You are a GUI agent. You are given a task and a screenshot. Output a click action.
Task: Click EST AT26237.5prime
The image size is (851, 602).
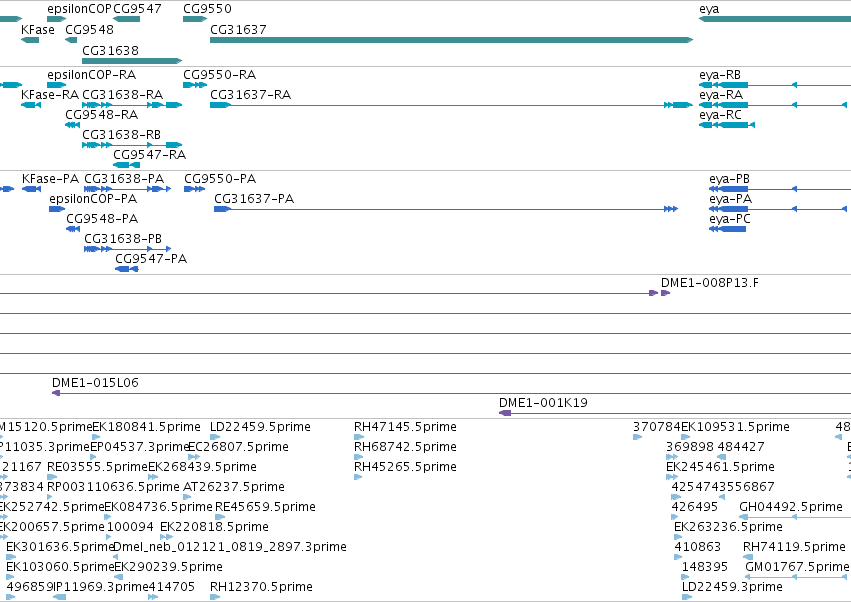tap(234, 487)
